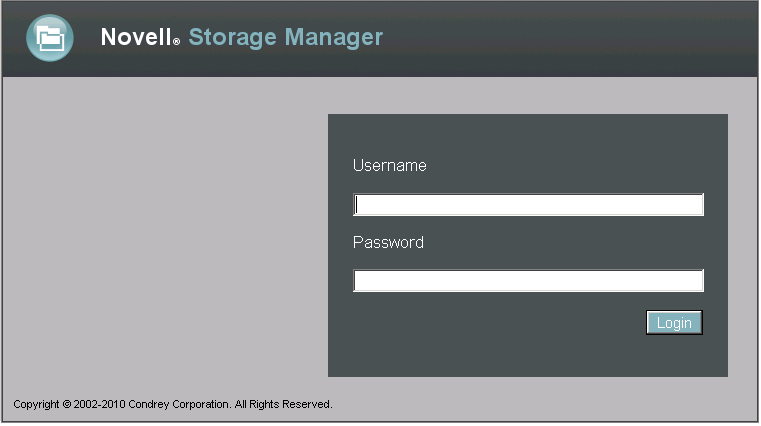Focus the Username input field

pyautogui.click(x=528, y=205)
